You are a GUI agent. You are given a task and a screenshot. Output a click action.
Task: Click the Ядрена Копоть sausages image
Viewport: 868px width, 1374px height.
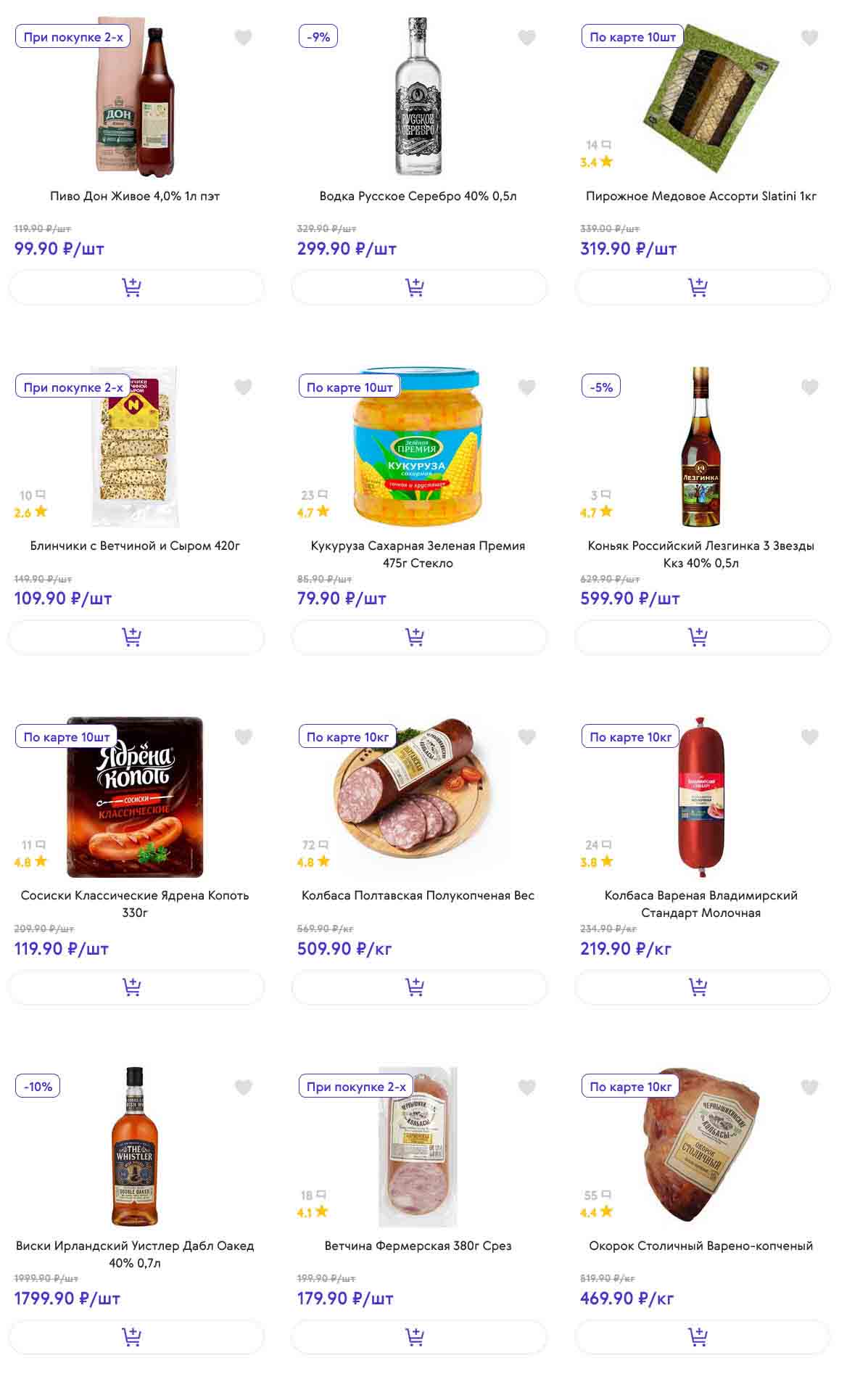click(136, 798)
